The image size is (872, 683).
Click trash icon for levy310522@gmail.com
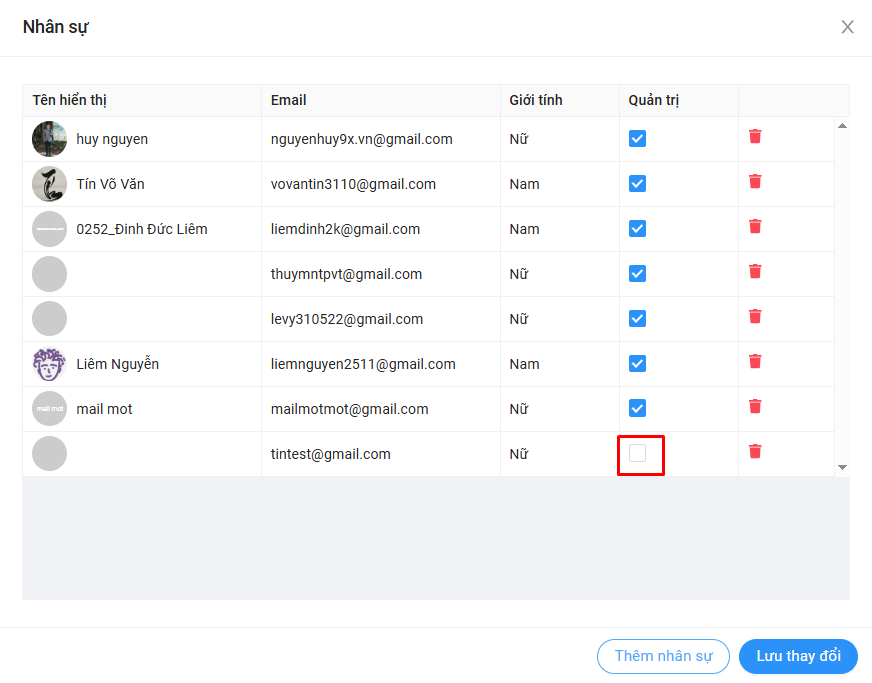755,317
